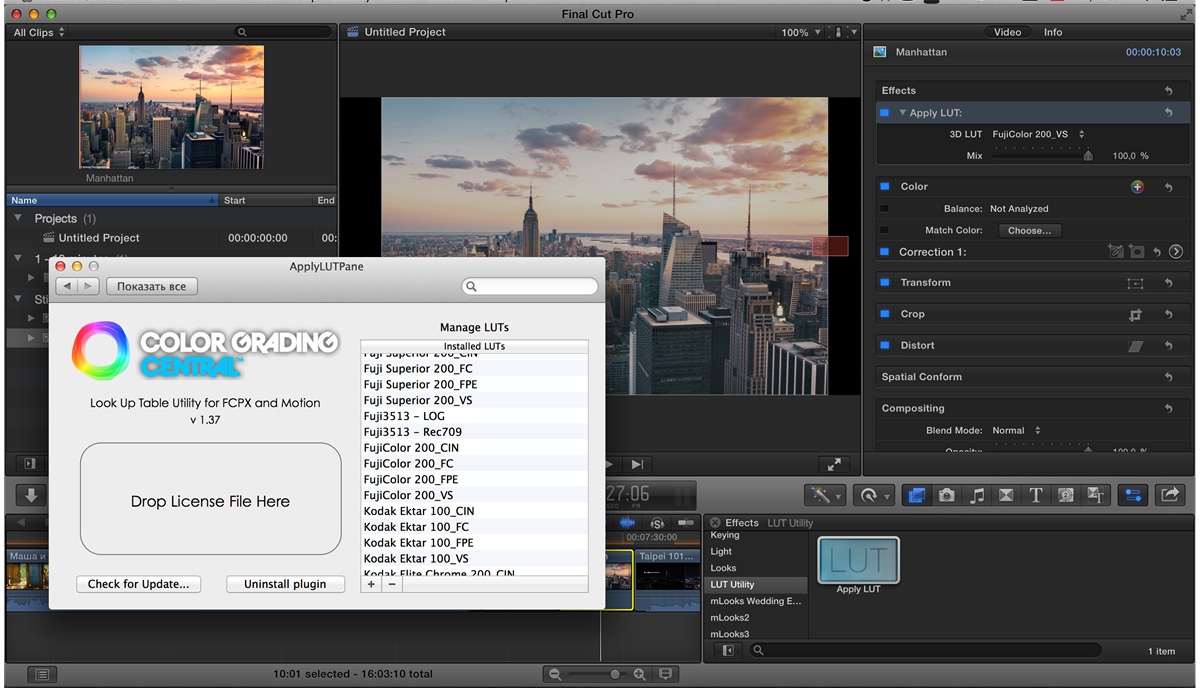The width and height of the screenshot is (1200, 688).
Task: Toggle the Inspector panel button
Action: click(x=1133, y=495)
